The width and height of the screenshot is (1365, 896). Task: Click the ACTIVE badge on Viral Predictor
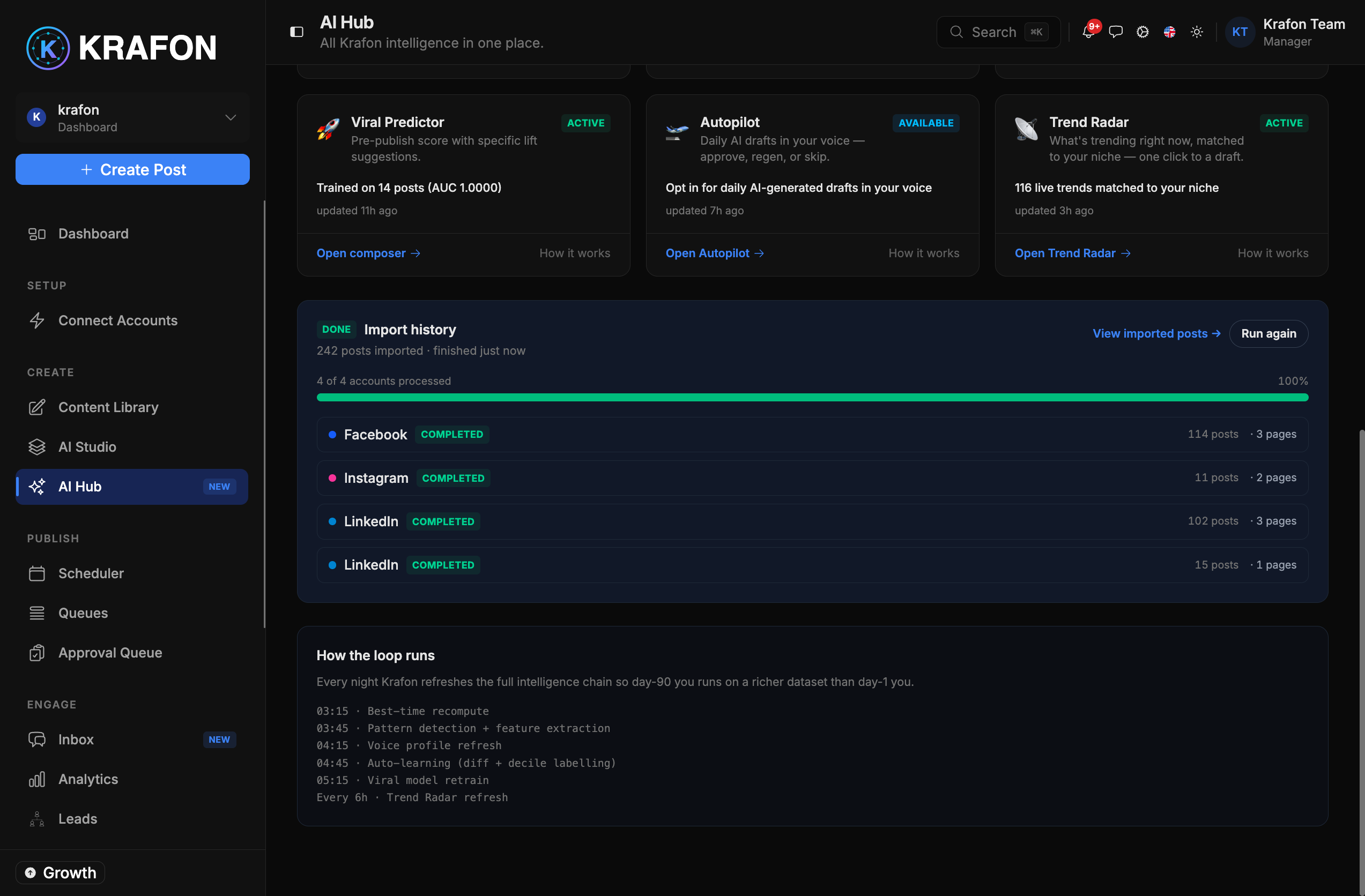click(x=585, y=123)
